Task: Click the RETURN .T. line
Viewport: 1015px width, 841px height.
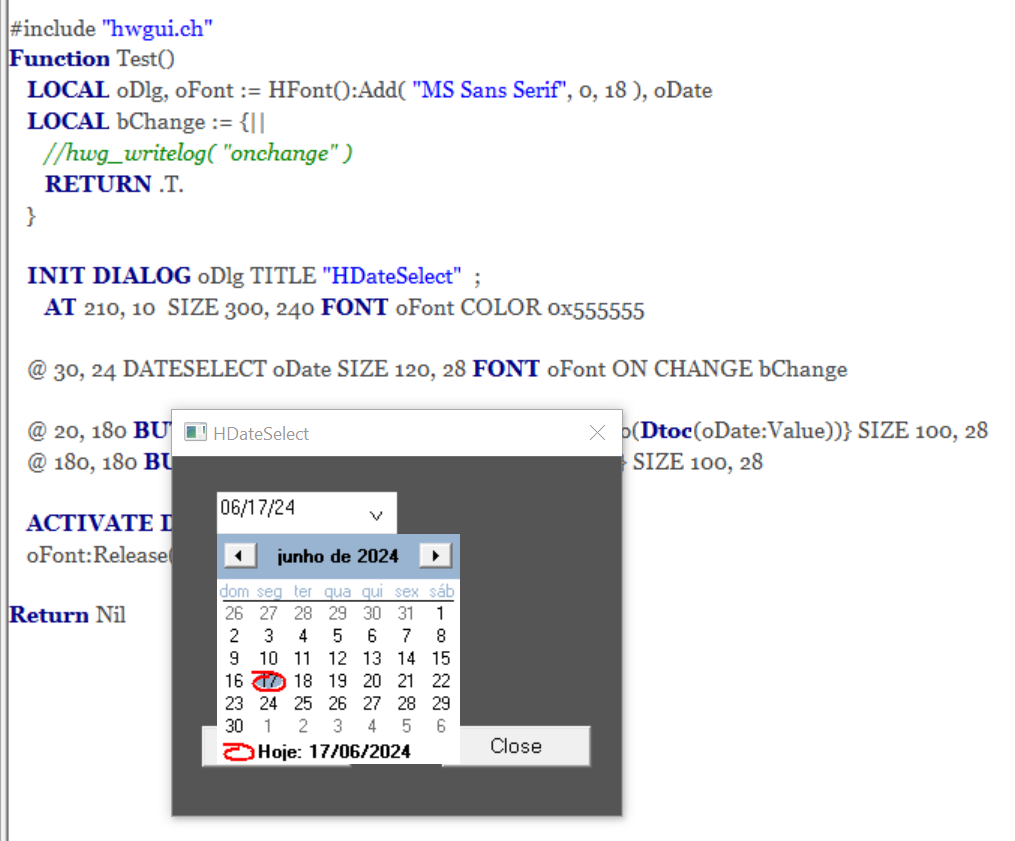Action: coord(114,185)
